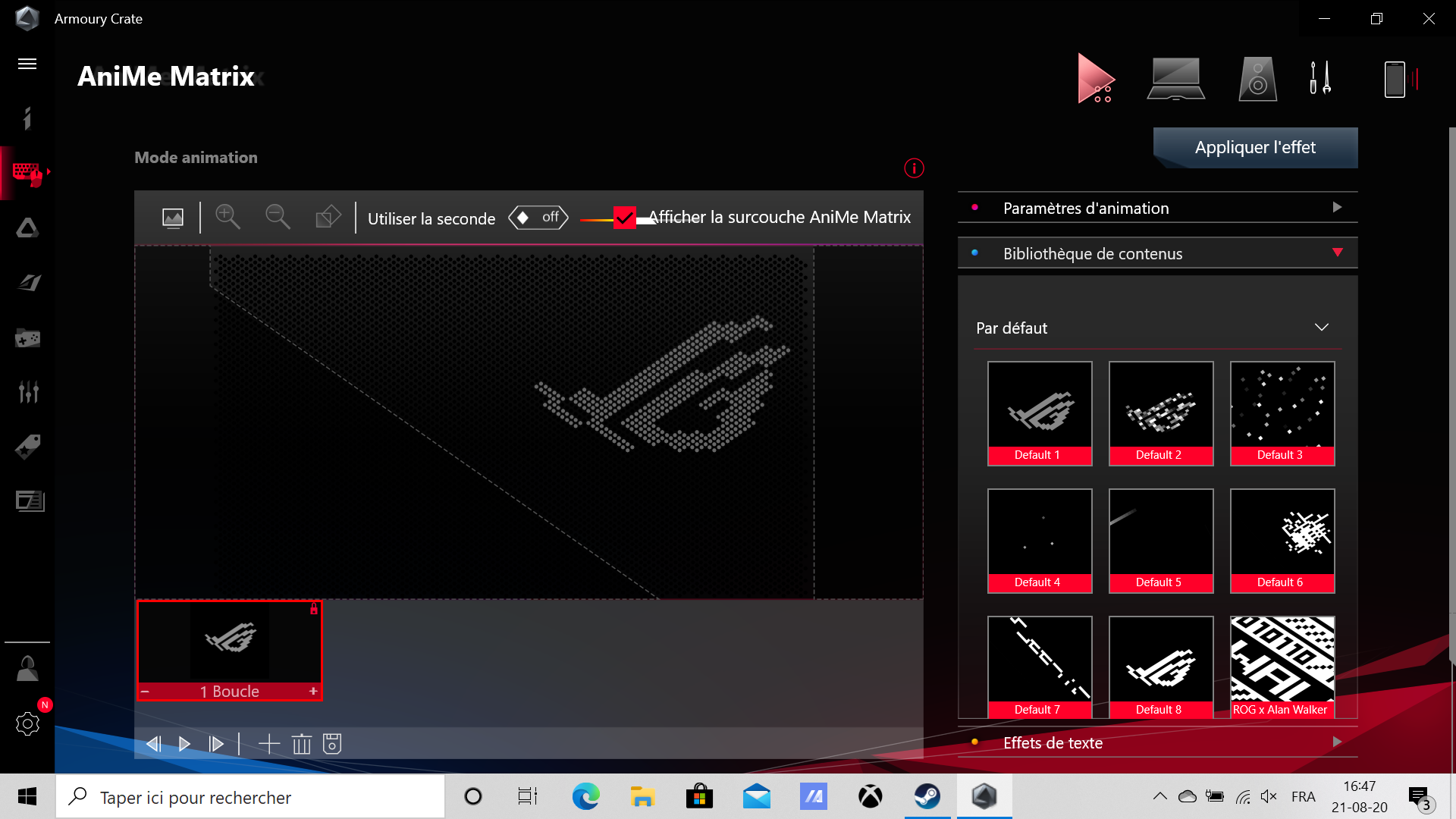Click the FRA language indicator

point(1304,796)
